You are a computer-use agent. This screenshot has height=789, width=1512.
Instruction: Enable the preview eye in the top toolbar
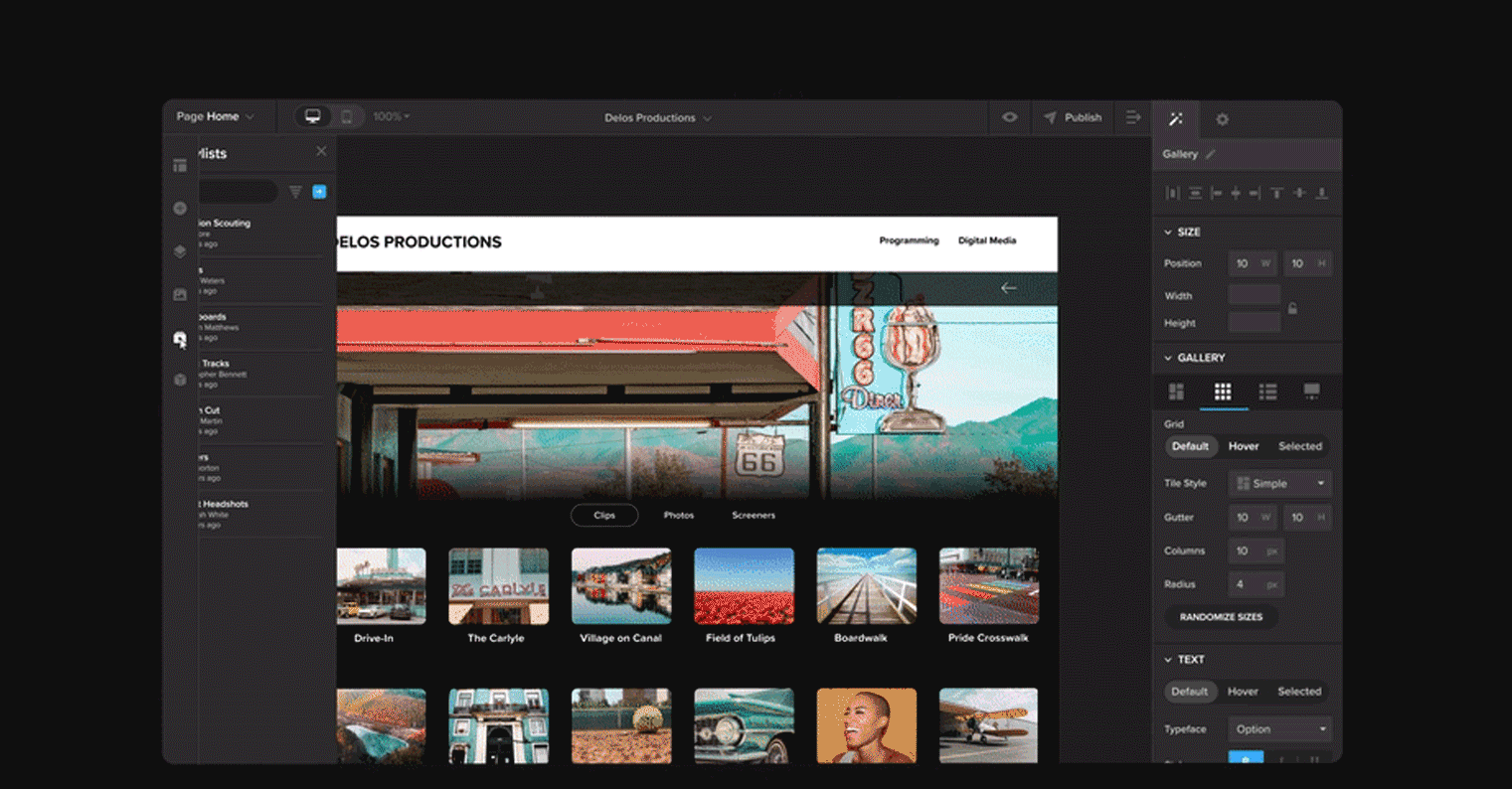tap(1010, 117)
